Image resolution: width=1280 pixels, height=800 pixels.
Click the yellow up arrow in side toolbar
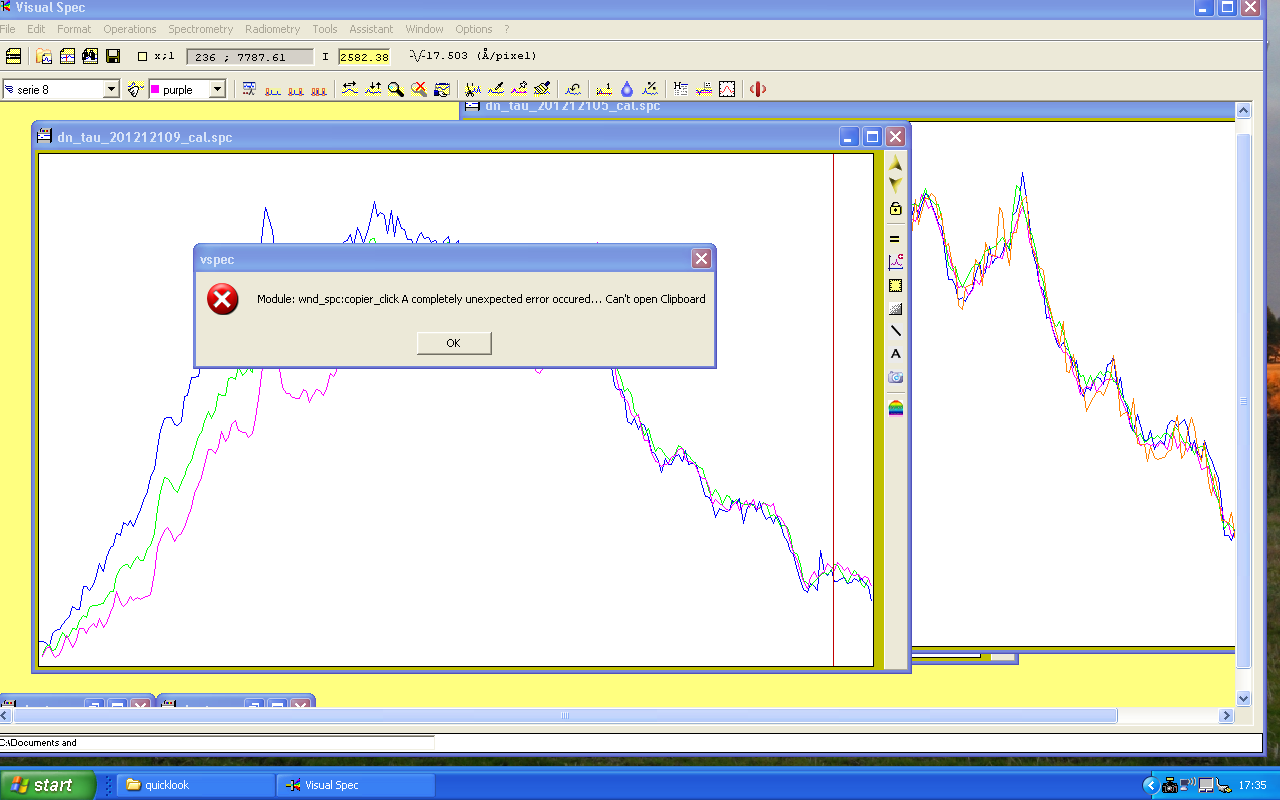click(895, 163)
